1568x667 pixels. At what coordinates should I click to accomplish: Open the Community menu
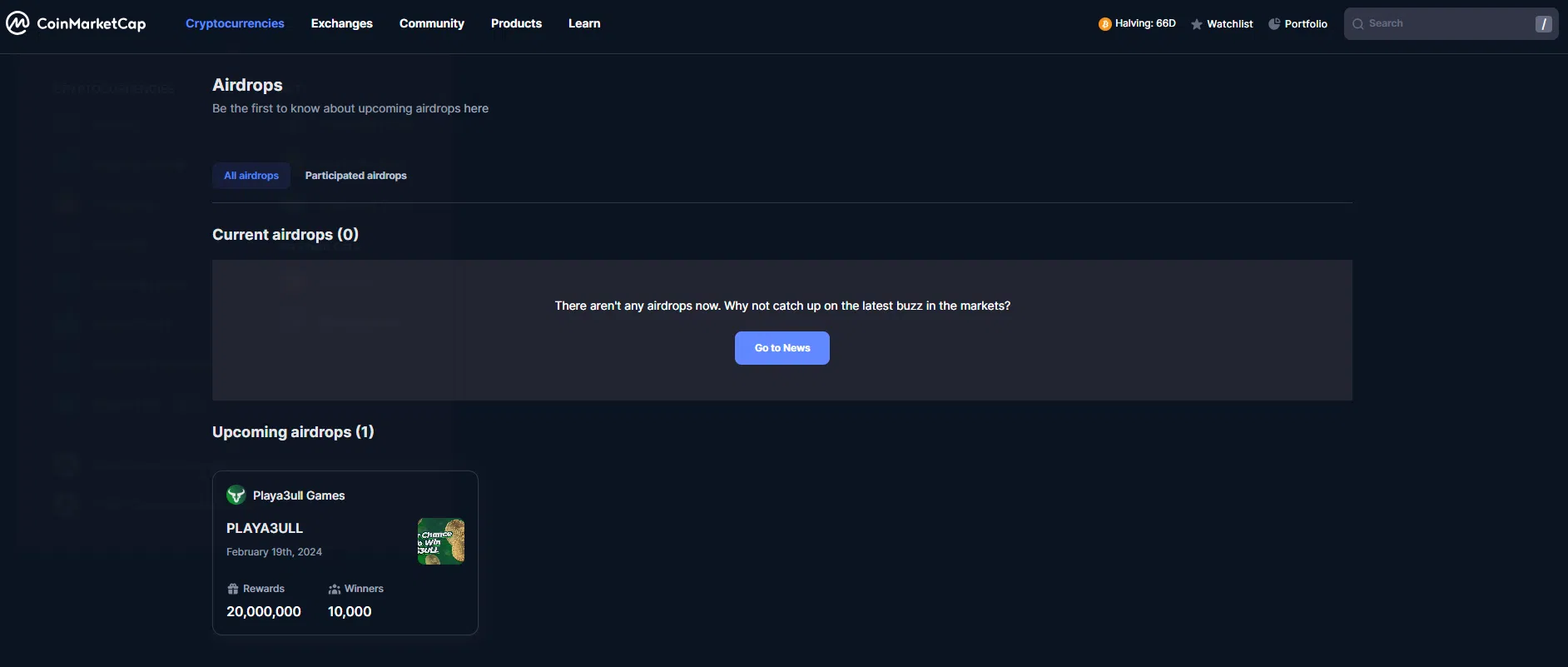(x=432, y=23)
